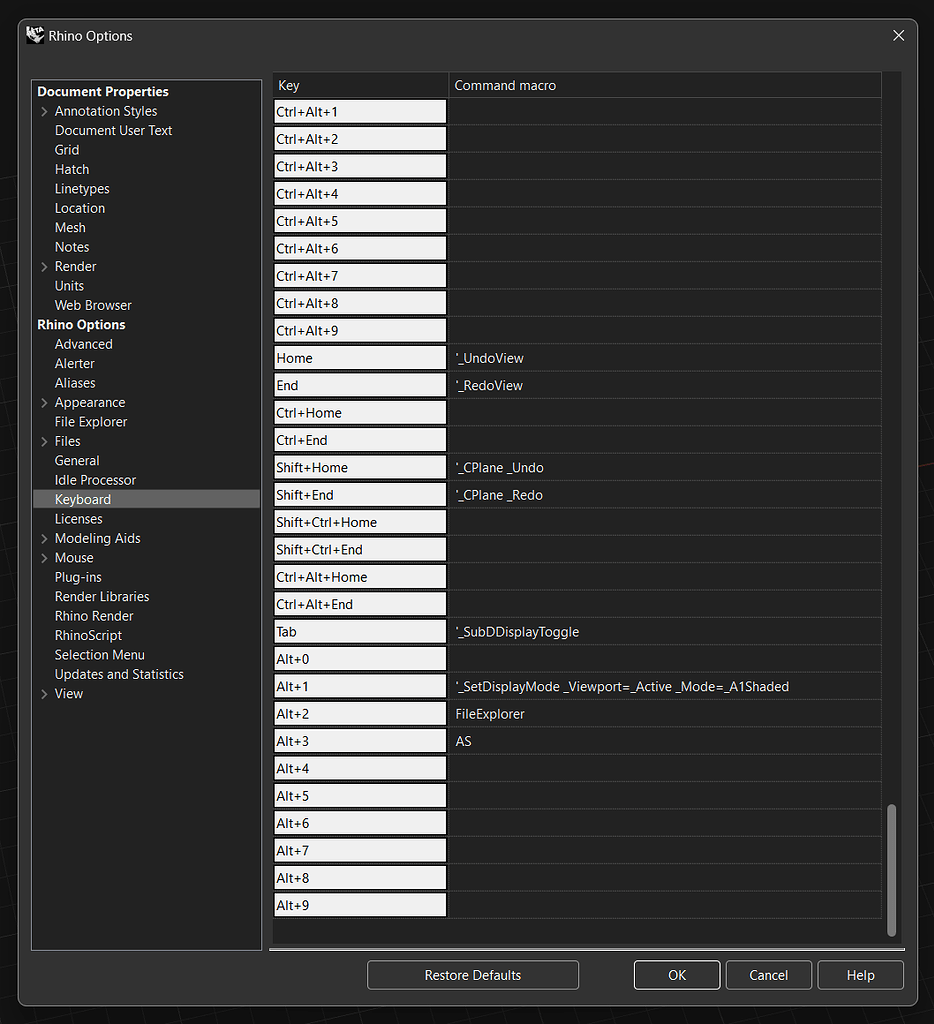Select the Ctrl+Alt+End key cell
Viewport: 934px width, 1024px height.
click(360, 605)
